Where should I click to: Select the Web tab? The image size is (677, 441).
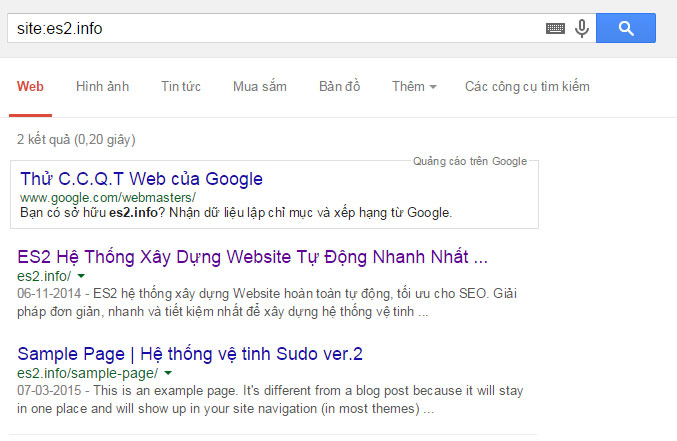coord(30,86)
